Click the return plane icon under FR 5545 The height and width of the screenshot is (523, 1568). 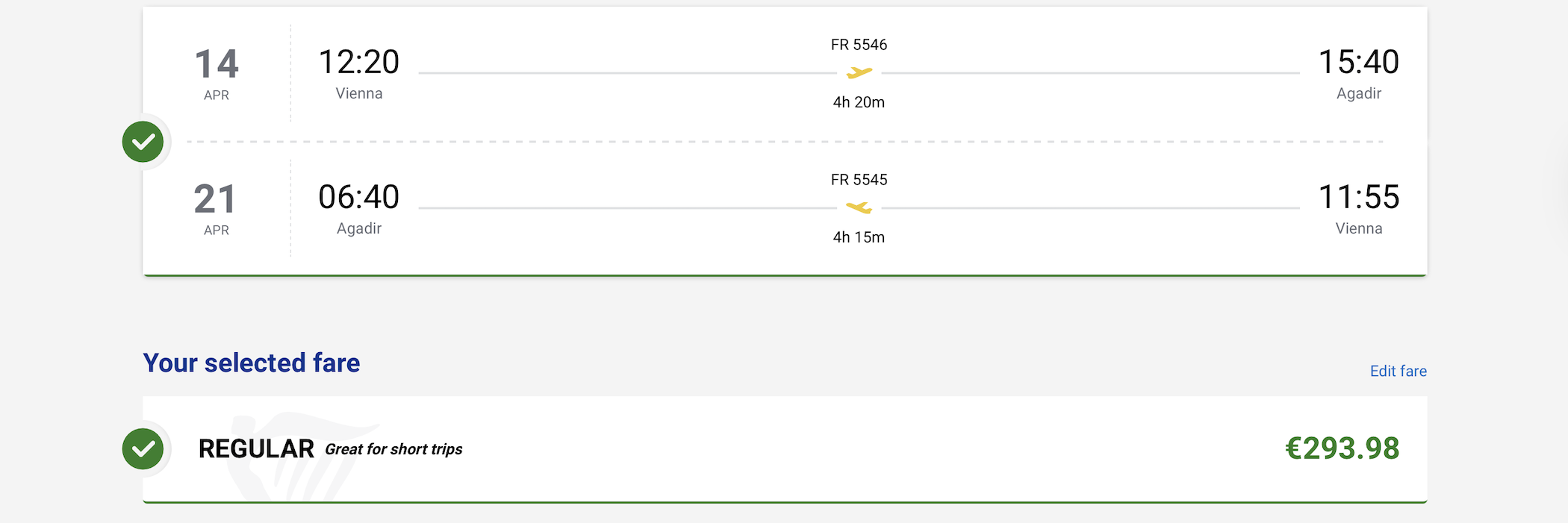click(x=859, y=207)
